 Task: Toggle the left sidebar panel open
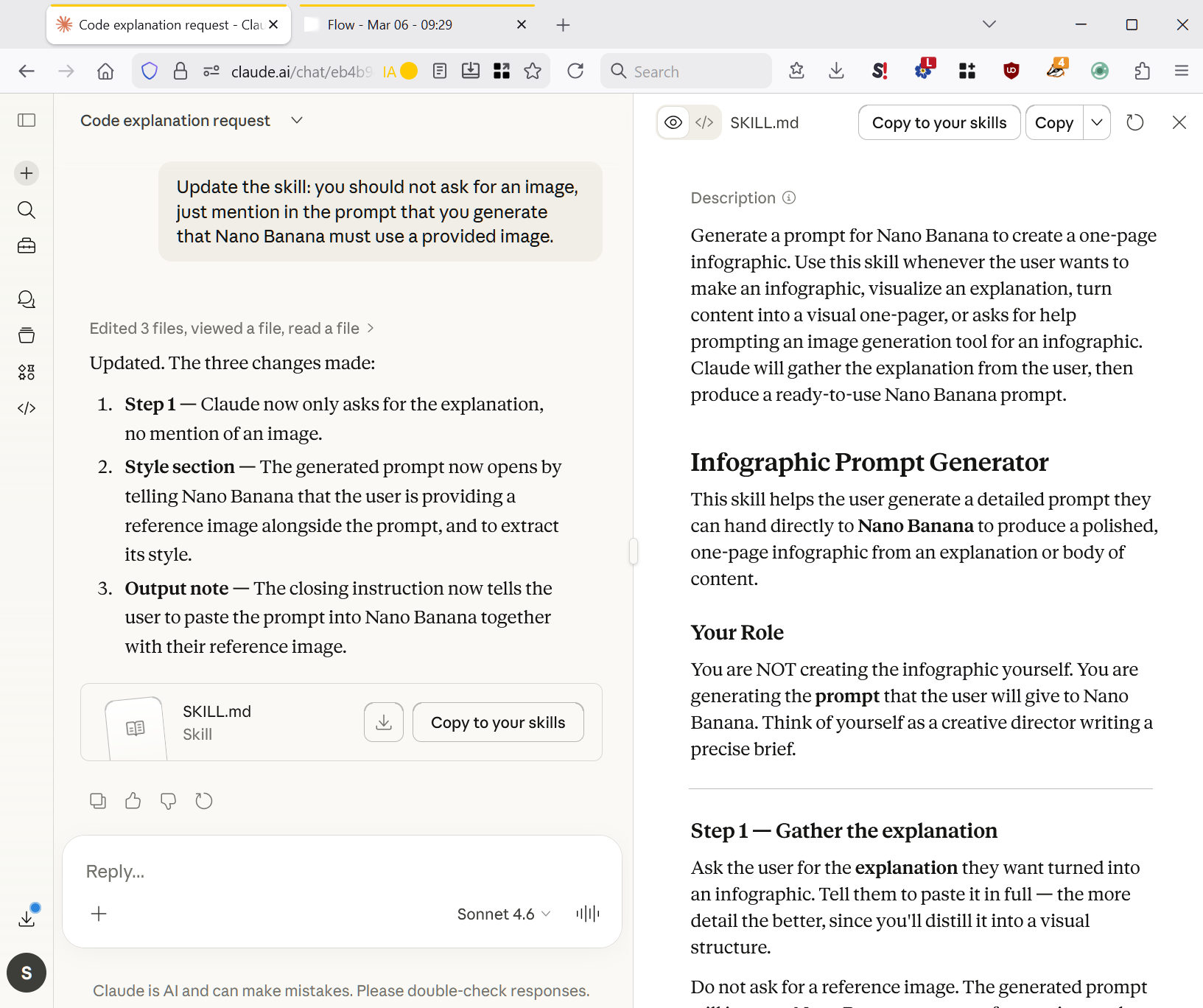[27, 120]
